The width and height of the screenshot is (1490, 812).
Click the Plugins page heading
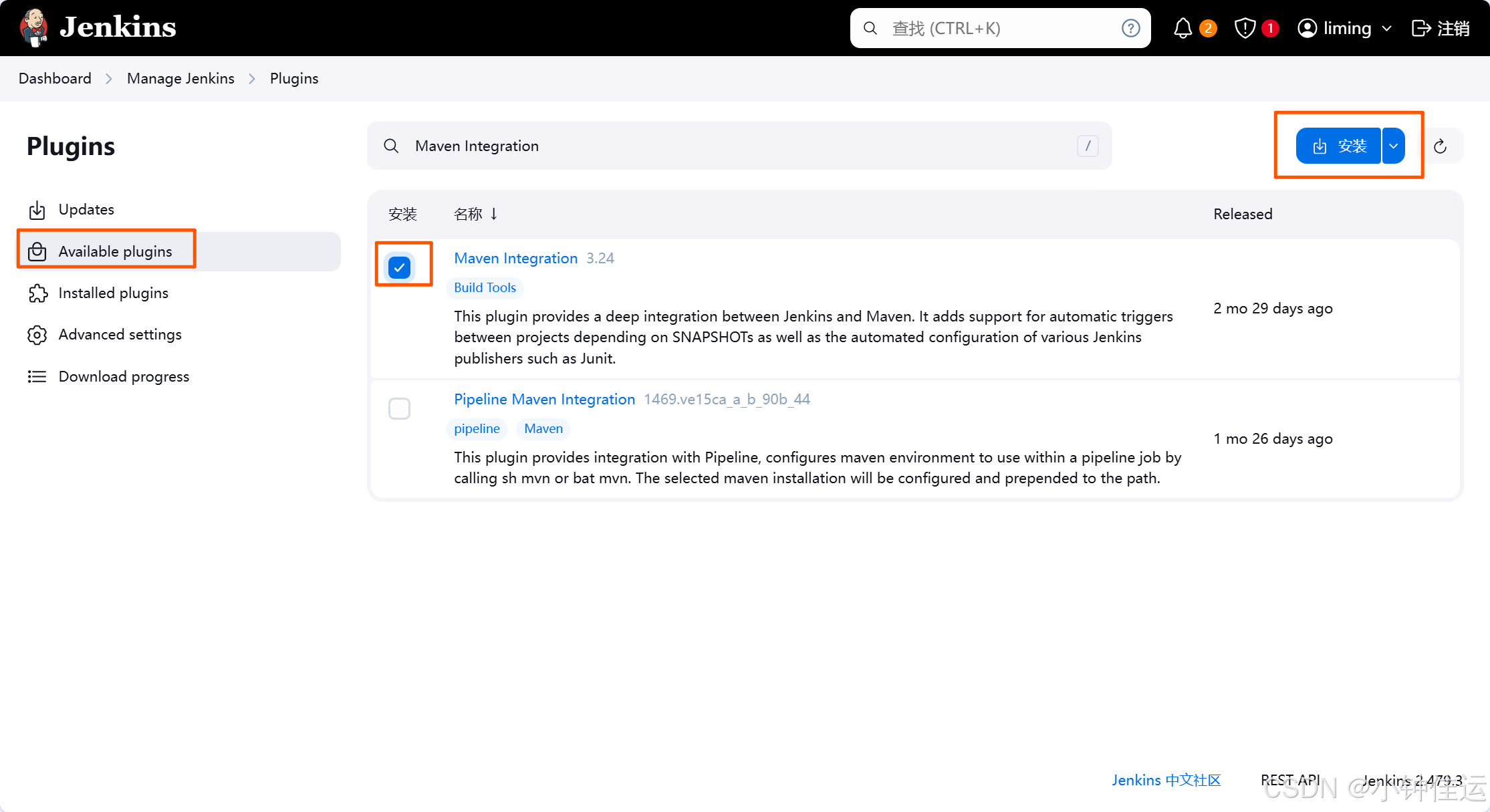71,146
